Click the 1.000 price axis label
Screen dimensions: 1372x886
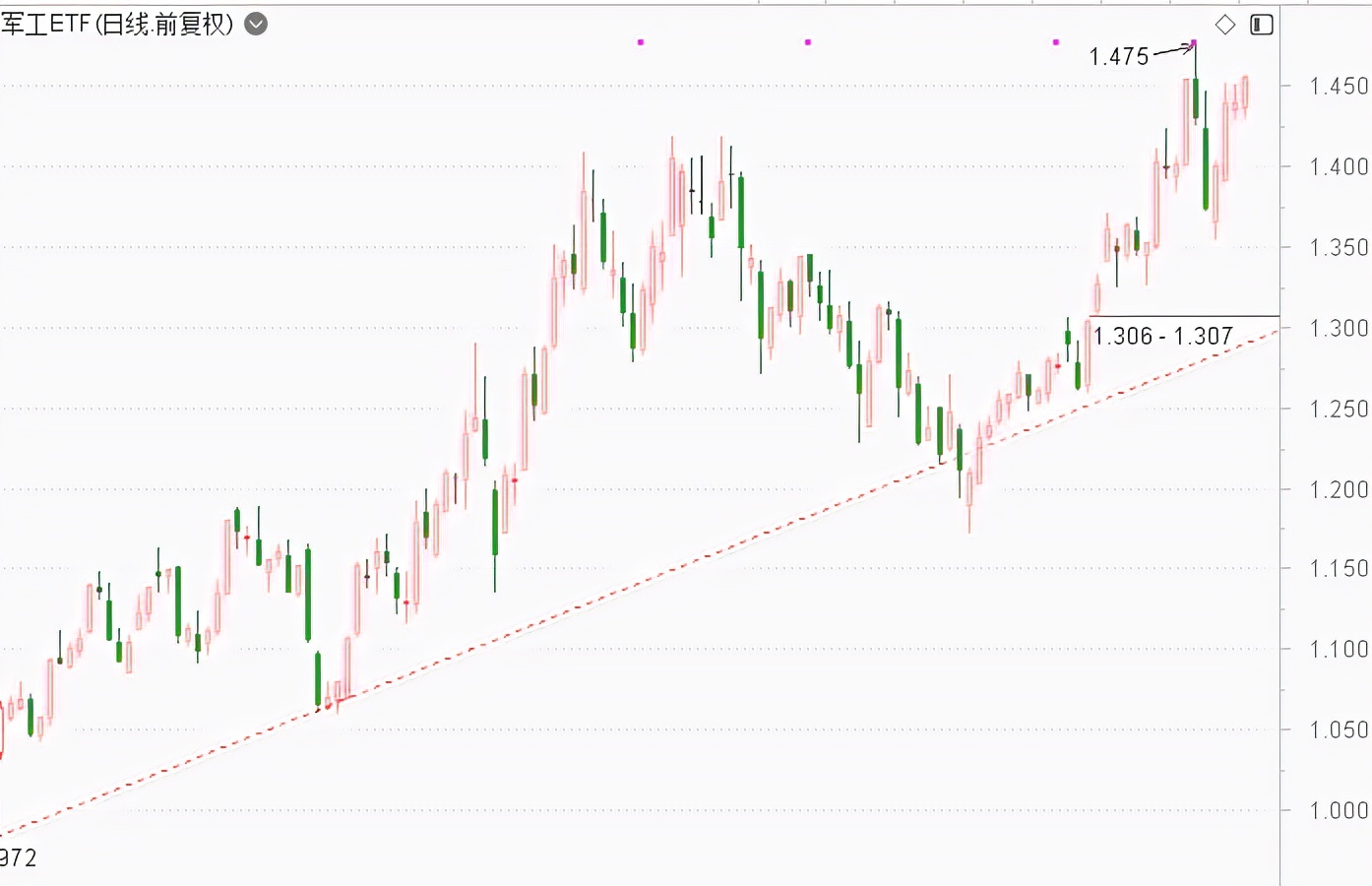(1339, 811)
